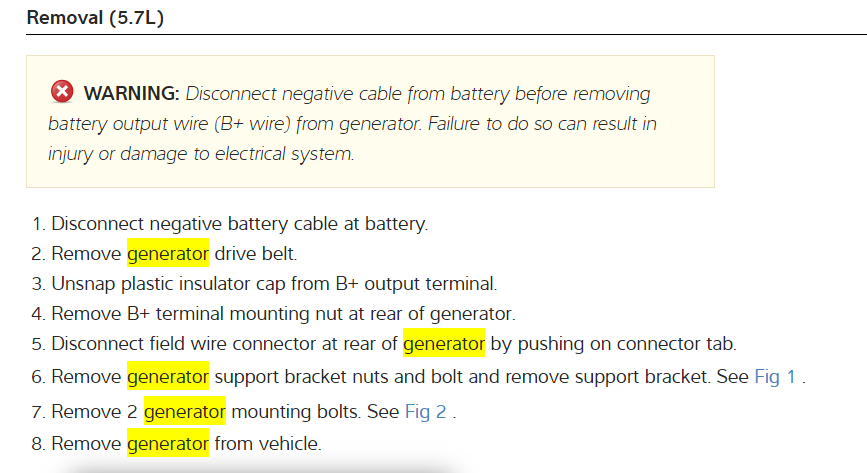This screenshot has height=473, width=867.
Task: Click highlighted "generator" in the "from vehicle" step
Action: [x=168, y=443]
